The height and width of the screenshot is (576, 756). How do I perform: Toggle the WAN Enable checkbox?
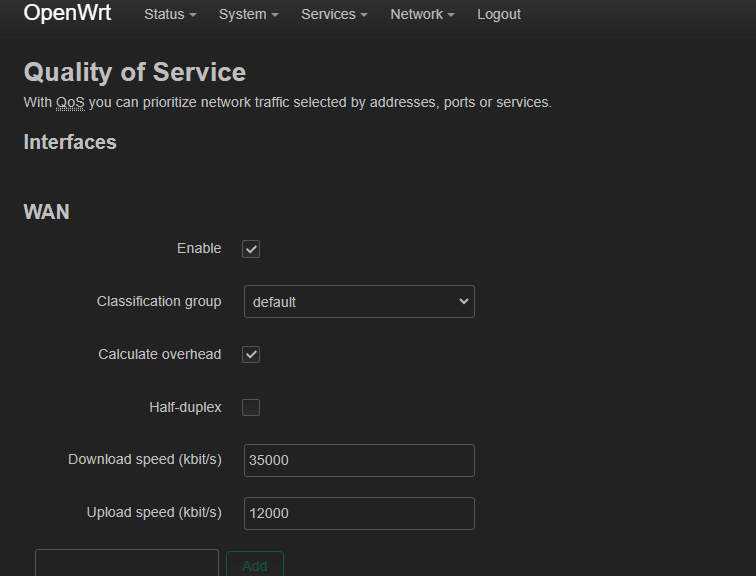click(251, 249)
